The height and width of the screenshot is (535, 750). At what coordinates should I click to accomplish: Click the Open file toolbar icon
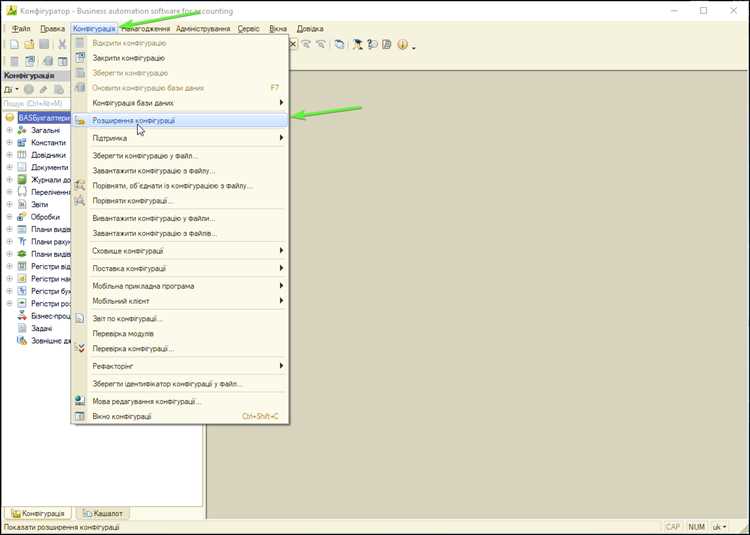(29, 44)
